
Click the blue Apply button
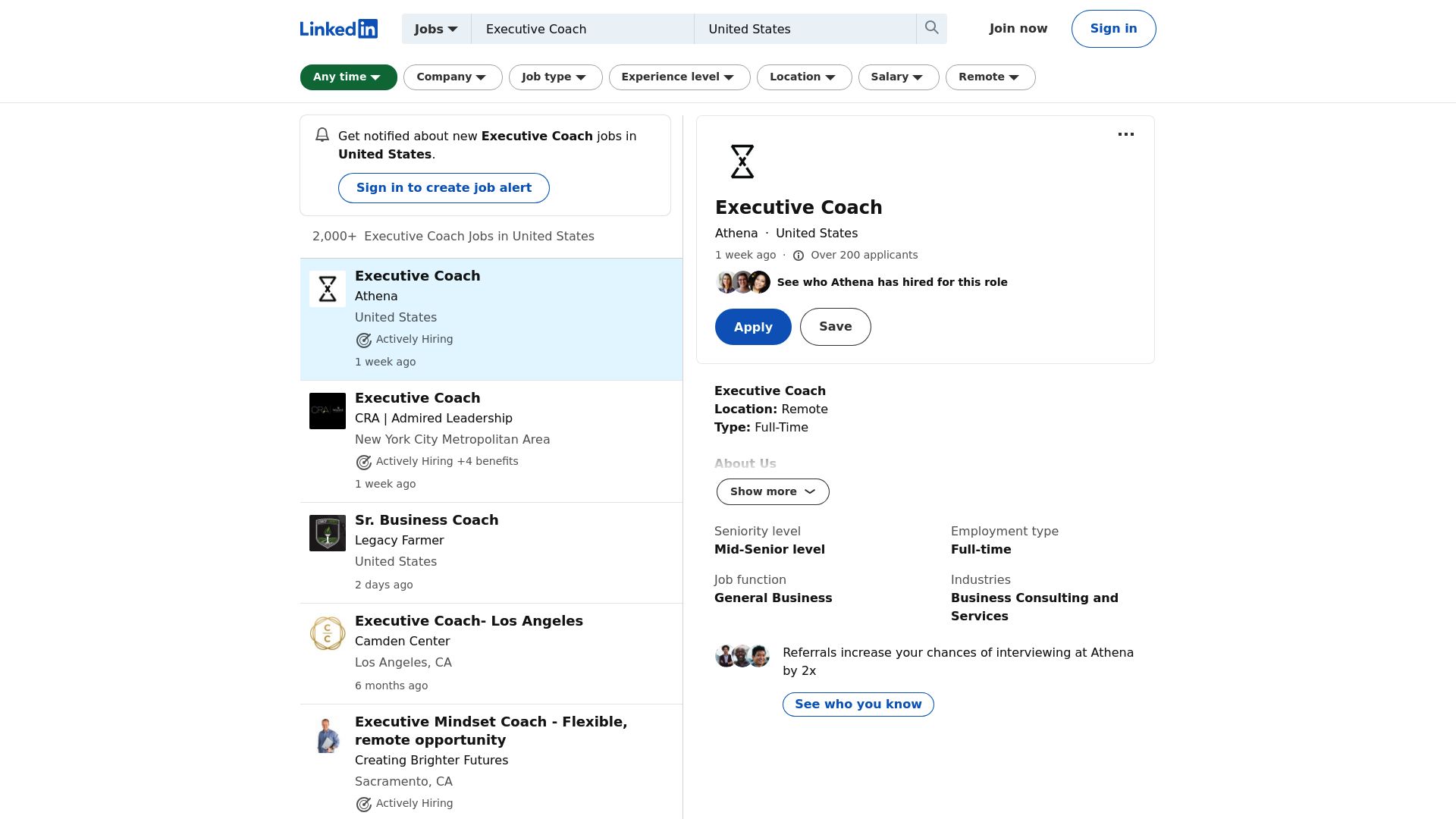point(752,327)
